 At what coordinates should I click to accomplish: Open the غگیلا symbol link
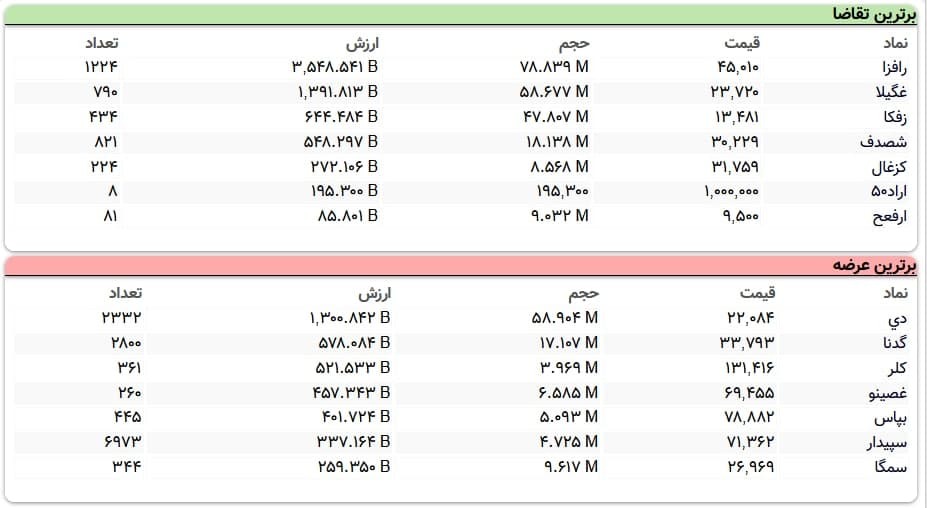click(x=888, y=92)
